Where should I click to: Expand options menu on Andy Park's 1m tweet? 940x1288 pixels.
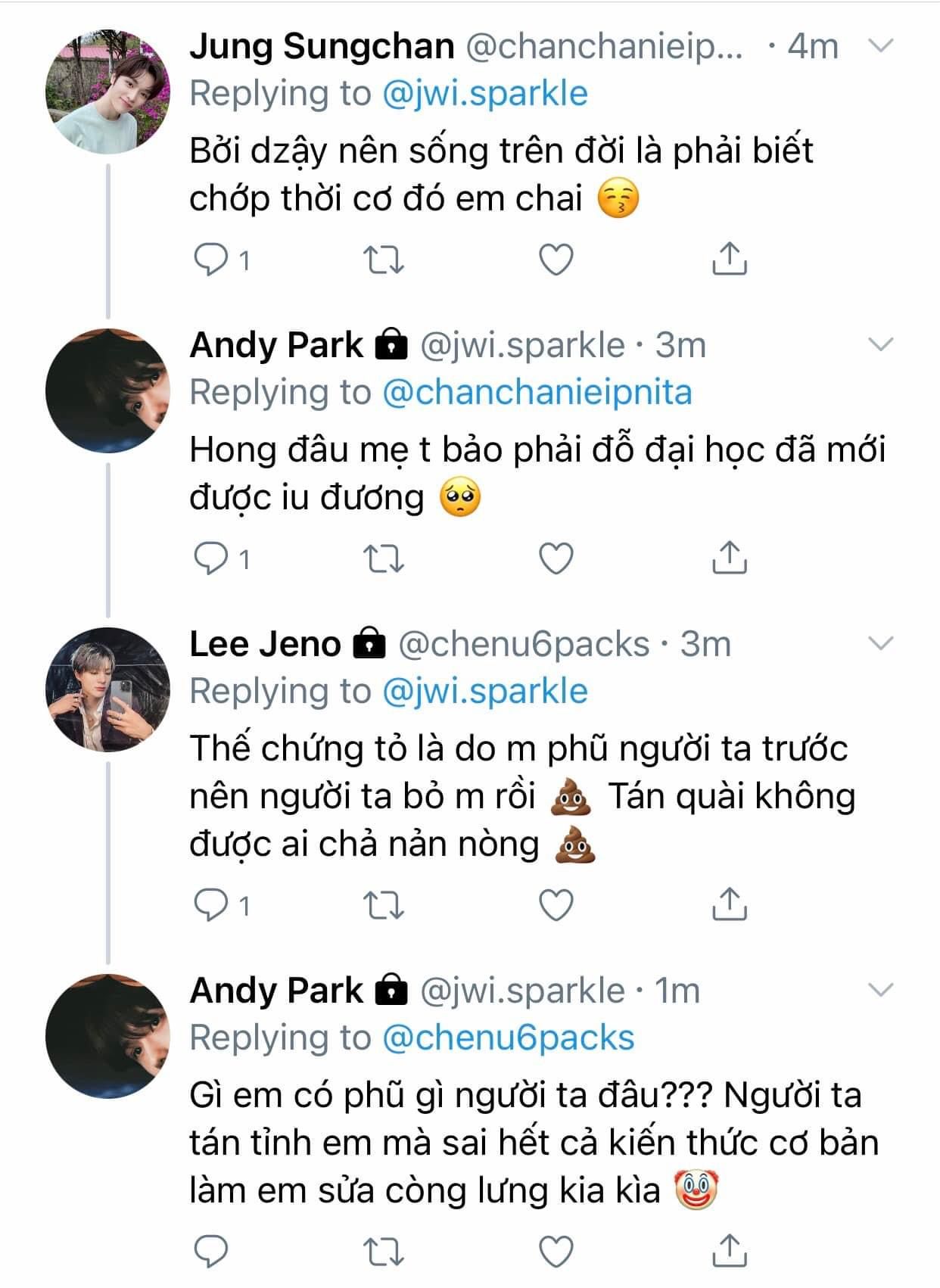[x=881, y=990]
